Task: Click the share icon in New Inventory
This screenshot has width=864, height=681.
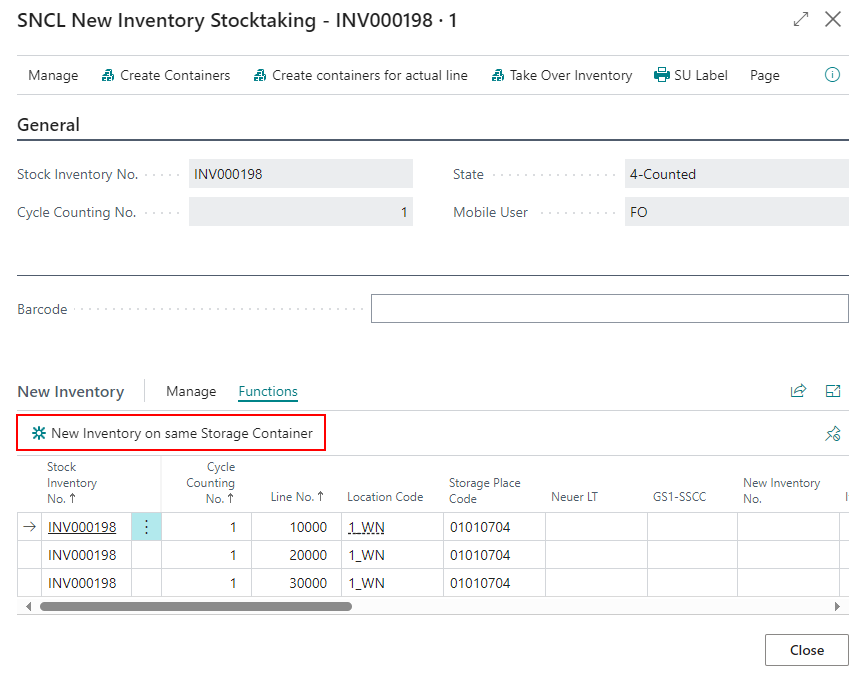Action: pyautogui.click(x=798, y=391)
